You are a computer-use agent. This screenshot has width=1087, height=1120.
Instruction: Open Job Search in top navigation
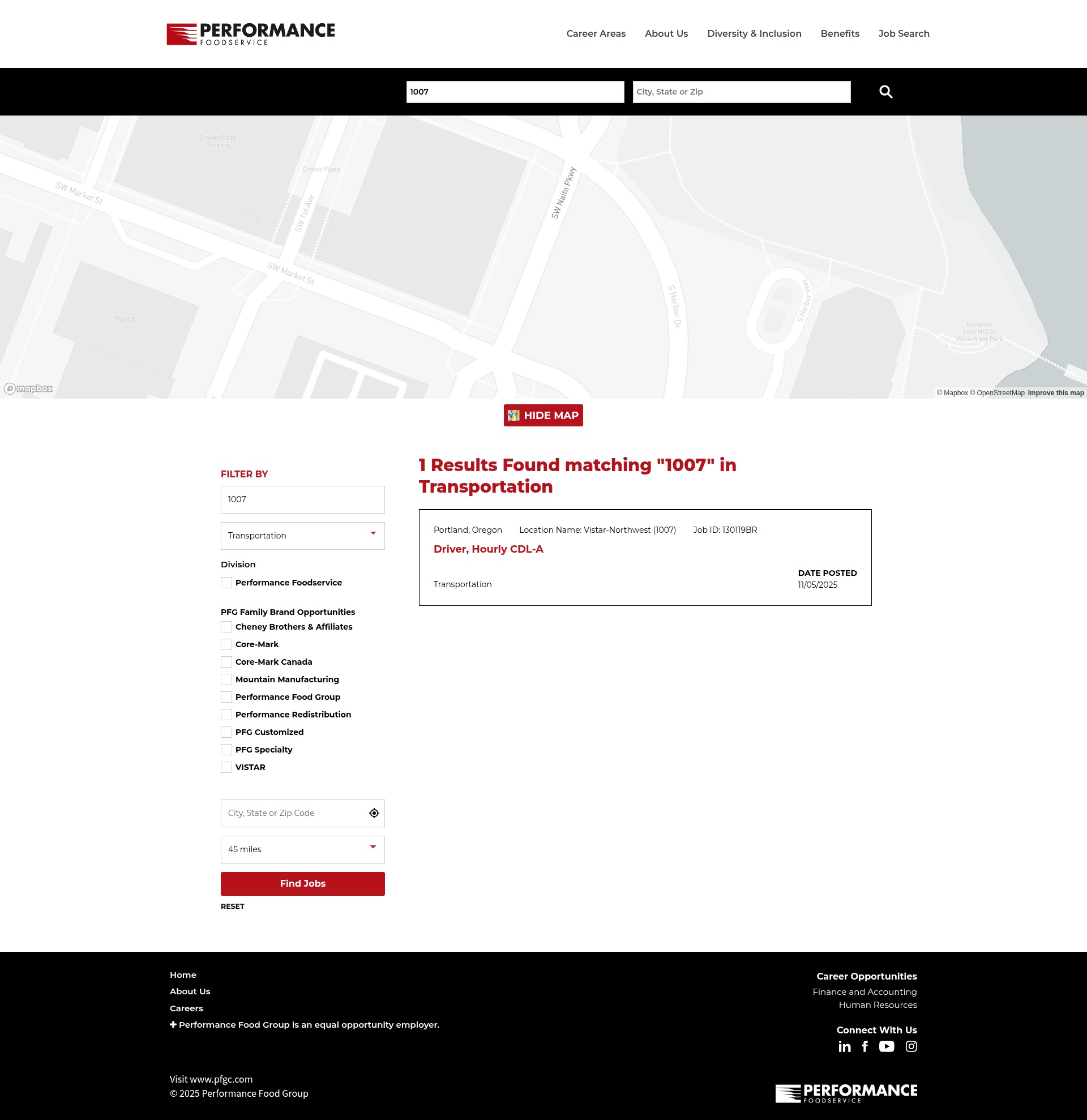(x=904, y=34)
